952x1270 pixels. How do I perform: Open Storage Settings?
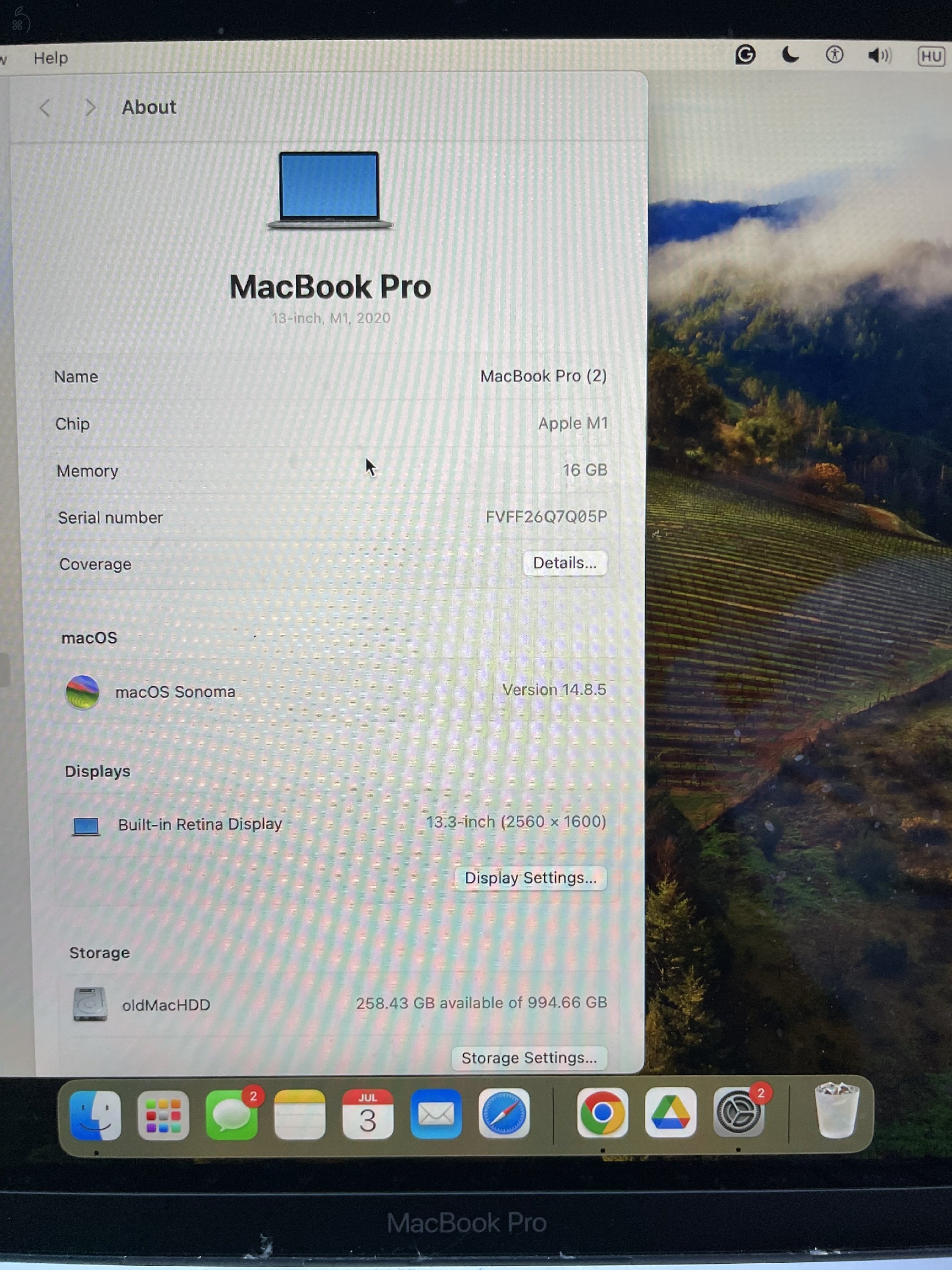pos(529,1058)
